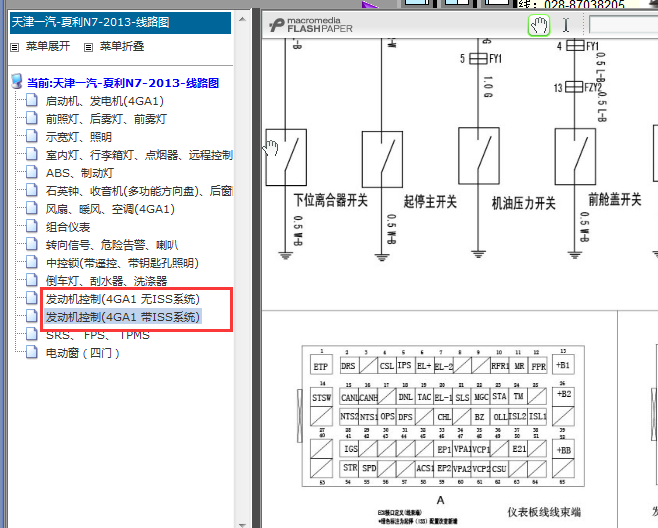Click root node 当前:天津一汽-夏利N7-2013-线路图
658x528 pixels.
[x=123, y=83]
